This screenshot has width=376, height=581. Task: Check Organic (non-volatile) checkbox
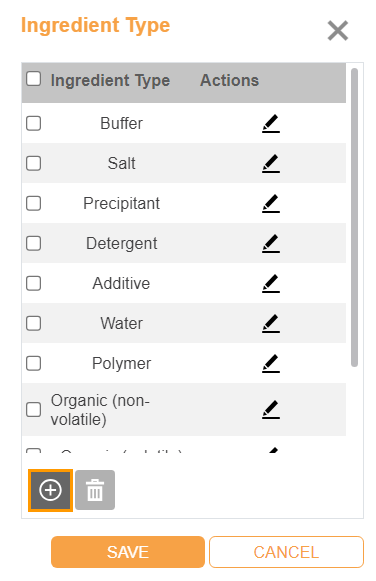[33, 409]
